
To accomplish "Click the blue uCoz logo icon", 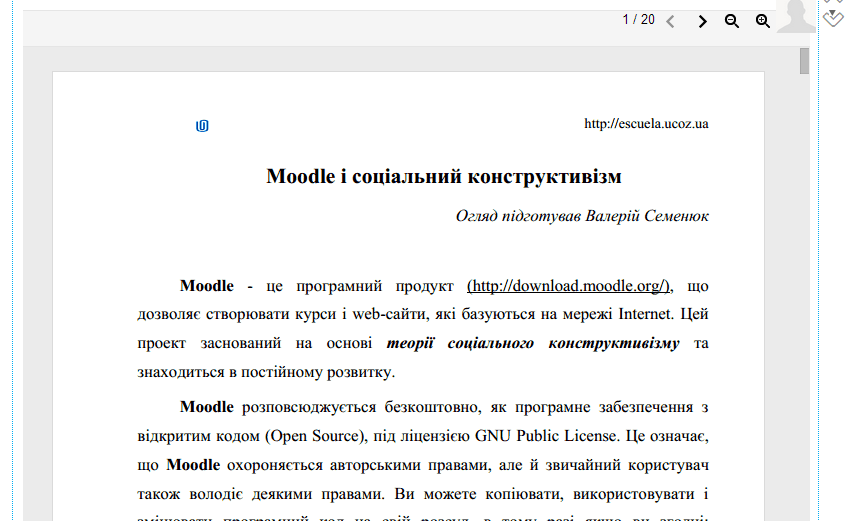I will pyautogui.click(x=202, y=126).
